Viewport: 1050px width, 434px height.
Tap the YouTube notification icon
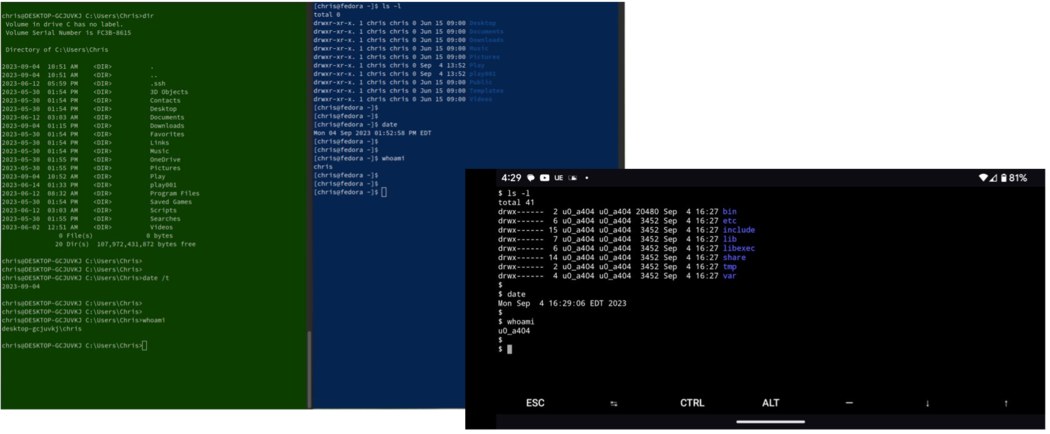pos(544,178)
